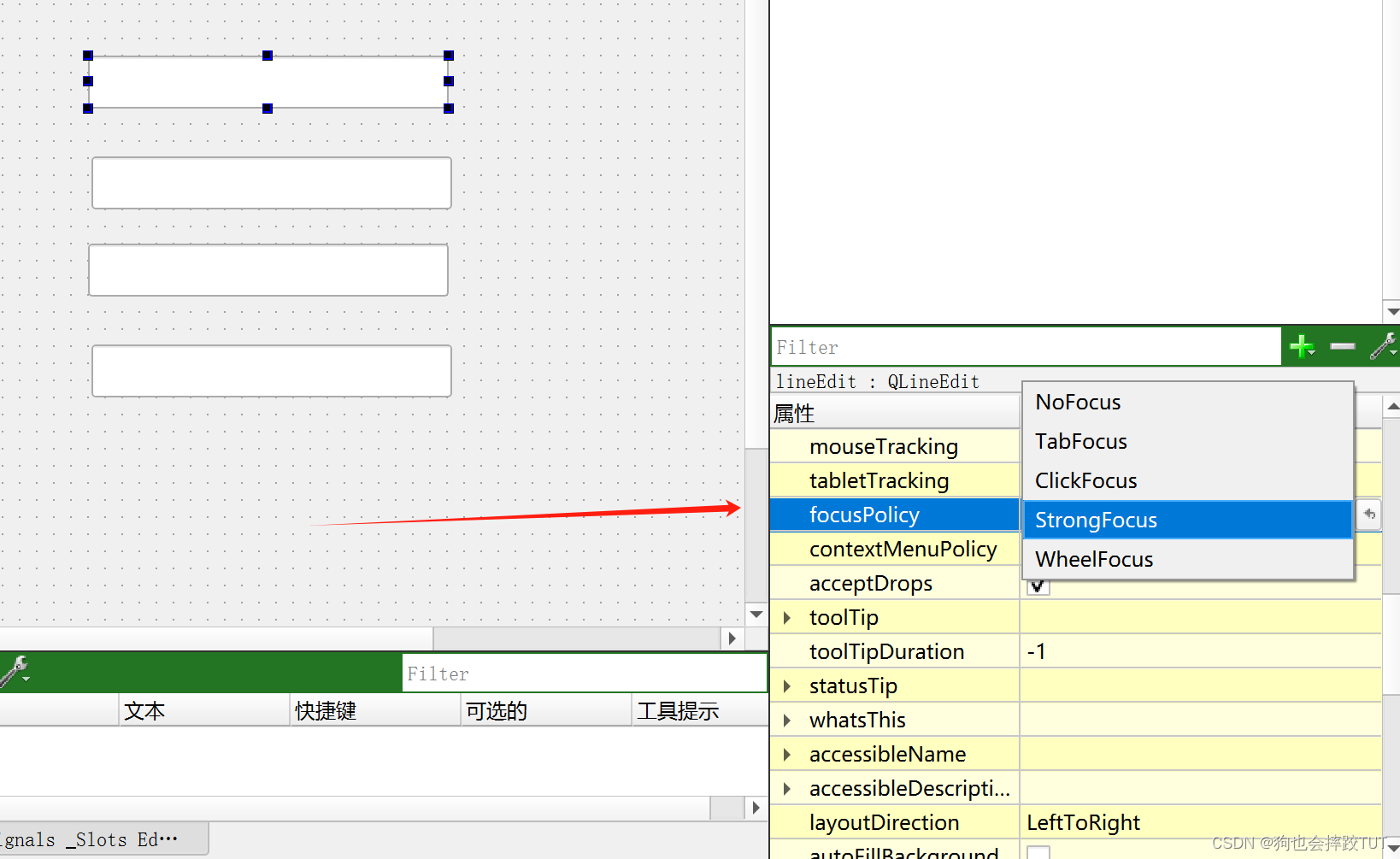
Task: Click the green plus add property icon
Action: point(1302,347)
